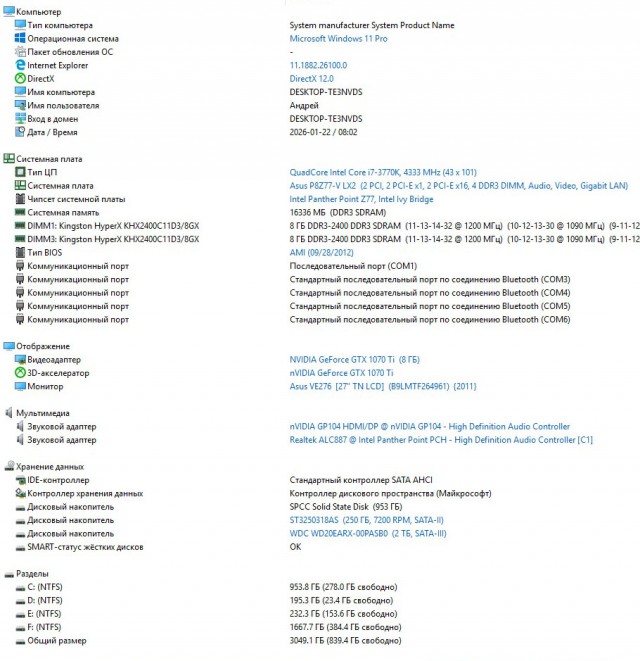Click the Чипсет системной платы icon

point(20,199)
